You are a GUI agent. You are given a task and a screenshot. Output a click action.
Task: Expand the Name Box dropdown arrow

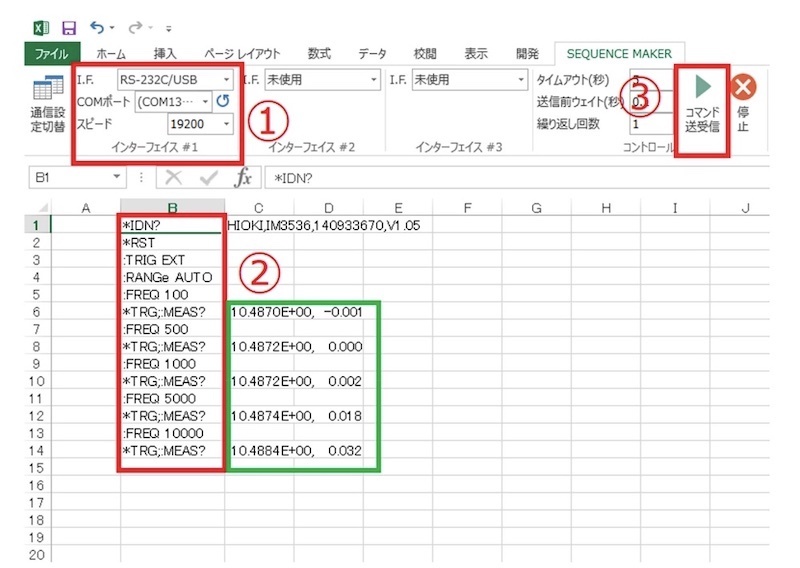point(116,177)
